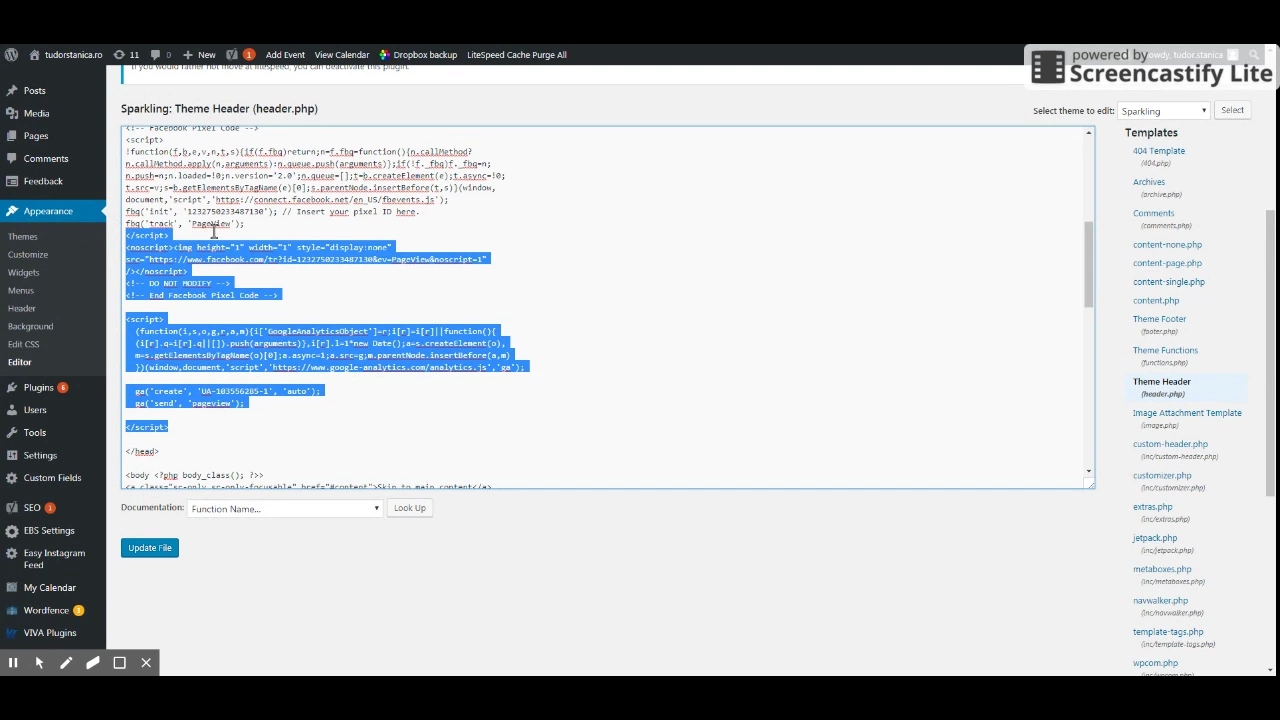The image size is (1280, 720).
Task: Open the Function Name documentation dropdown
Action: click(x=285, y=509)
